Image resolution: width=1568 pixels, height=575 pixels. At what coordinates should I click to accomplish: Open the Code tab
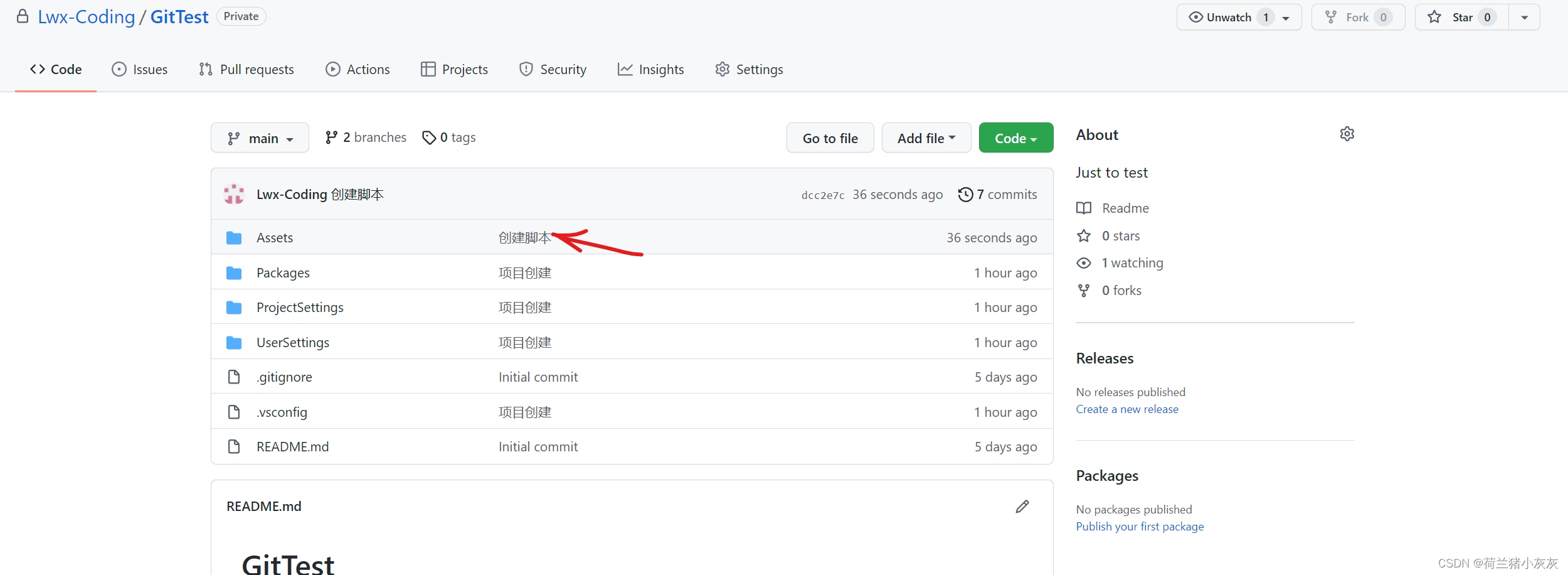56,69
